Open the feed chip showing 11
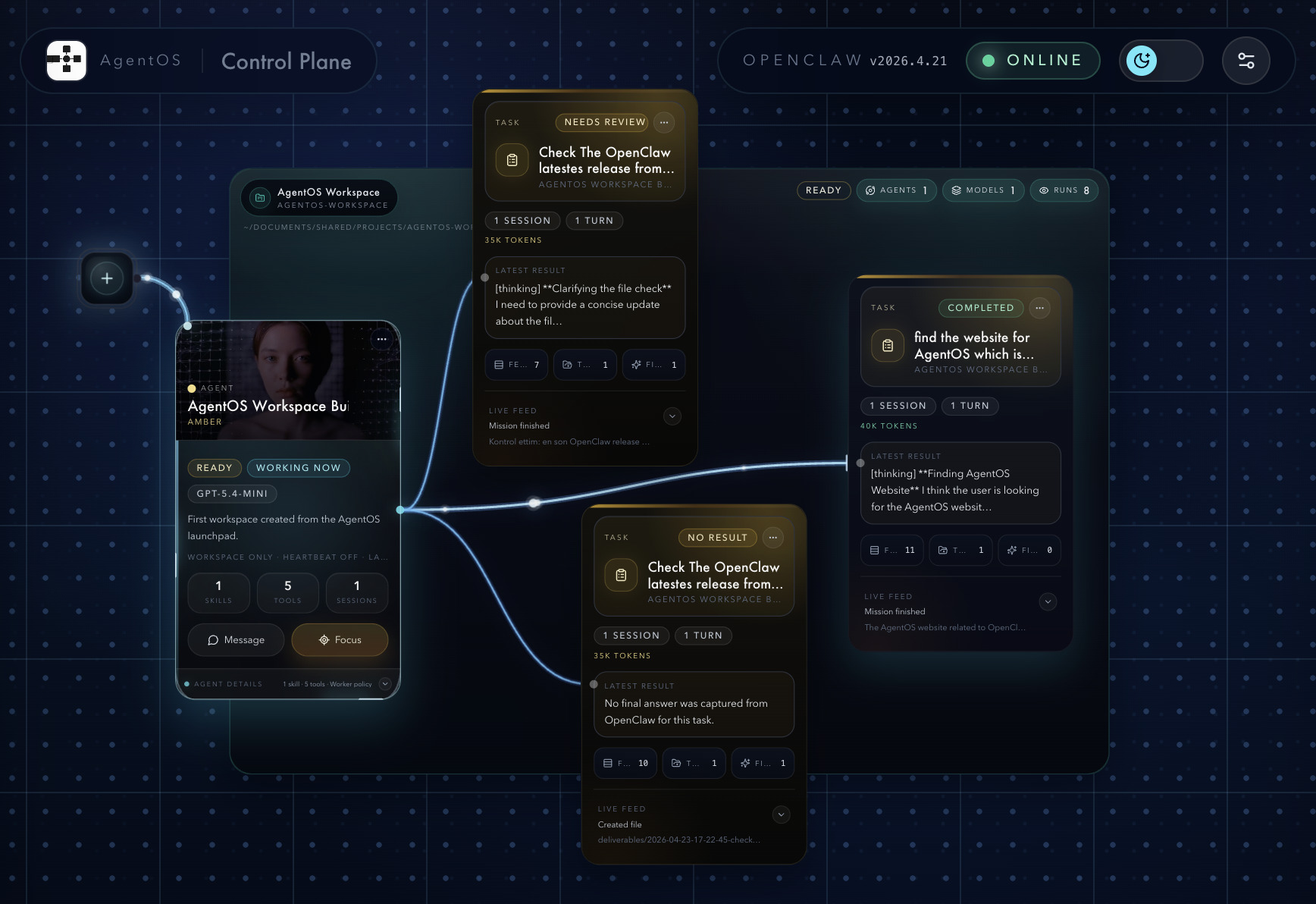 click(x=892, y=551)
